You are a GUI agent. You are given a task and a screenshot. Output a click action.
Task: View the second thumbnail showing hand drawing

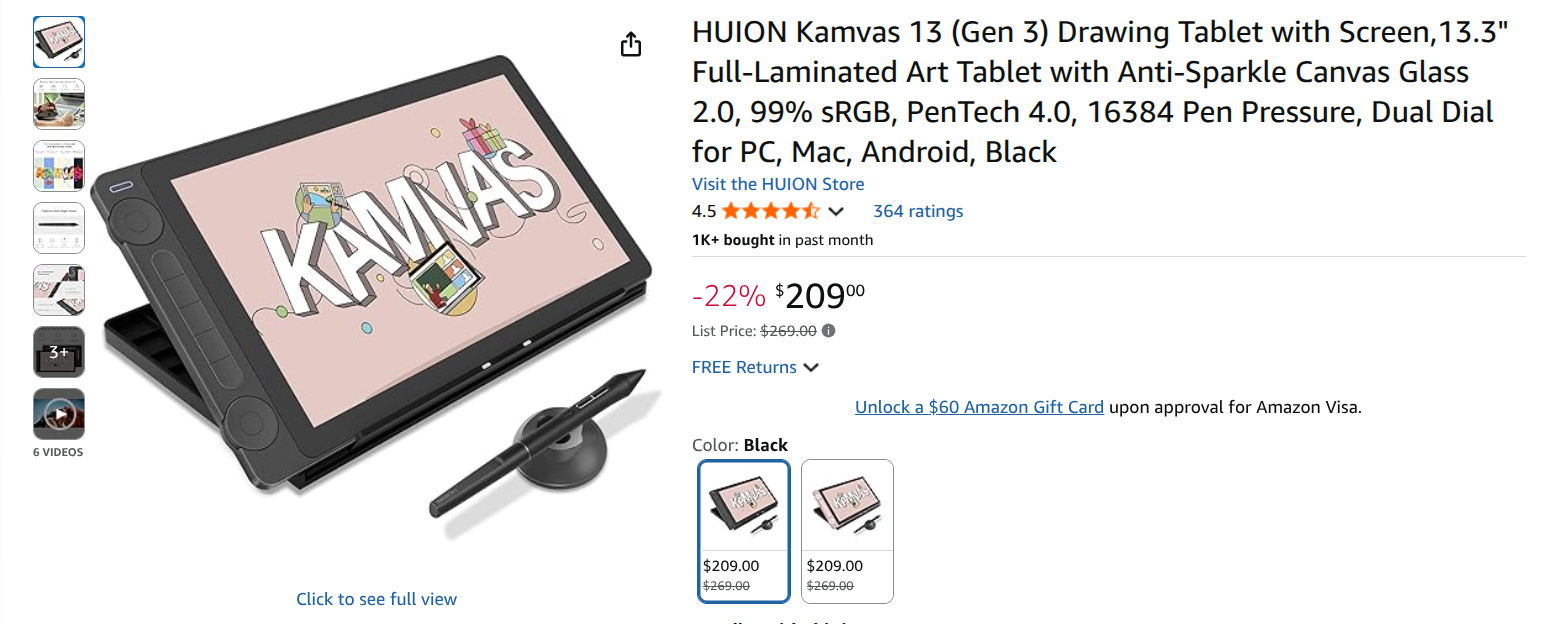[59, 104]
